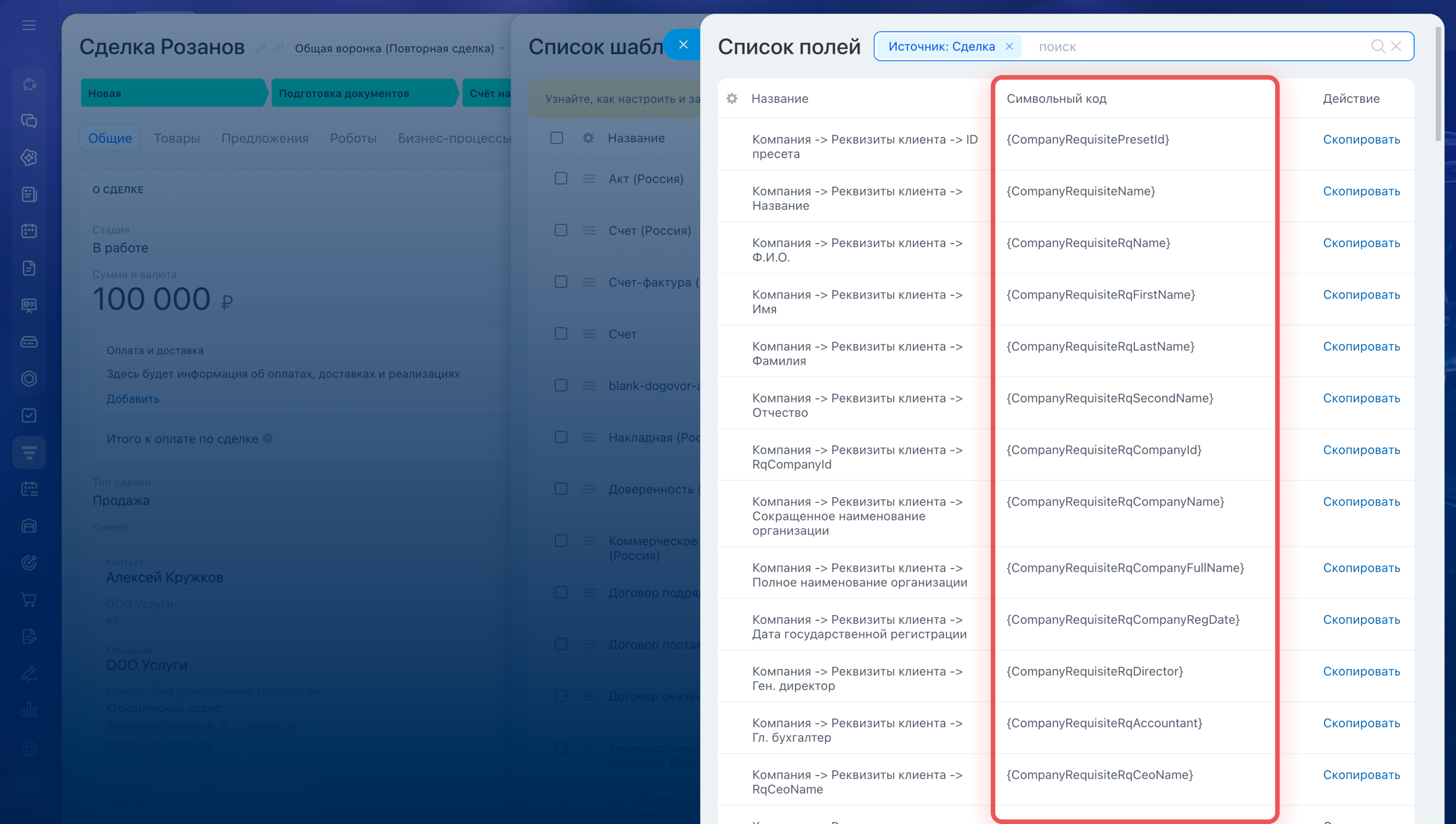Copy the {CompanyRequisitePresetId} code via Скопировать
Viewport: 1456px width, 824px height.
[1362, 140]
